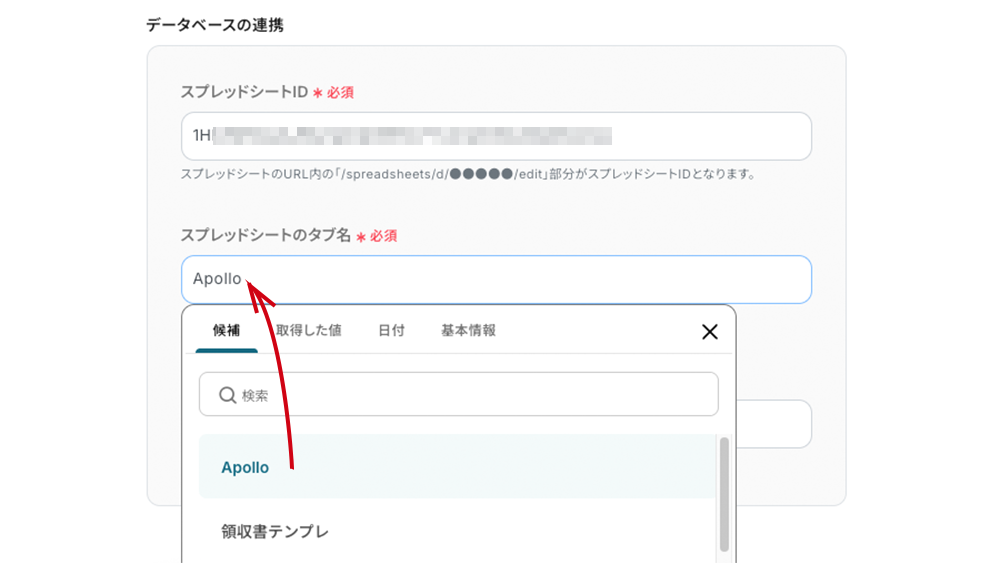Select the 日付 tab
Image resolution: width=1000 pixels, height=568 pixels.
click(x=391, y=330)
